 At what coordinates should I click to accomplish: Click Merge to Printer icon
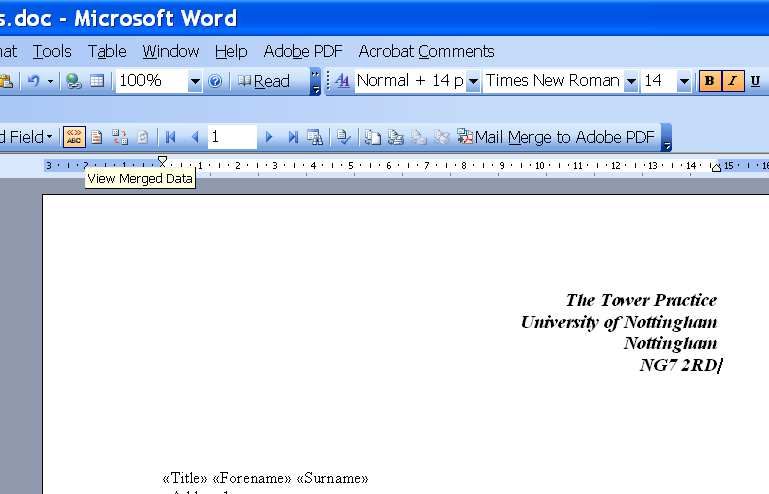[x=395, y=137]
